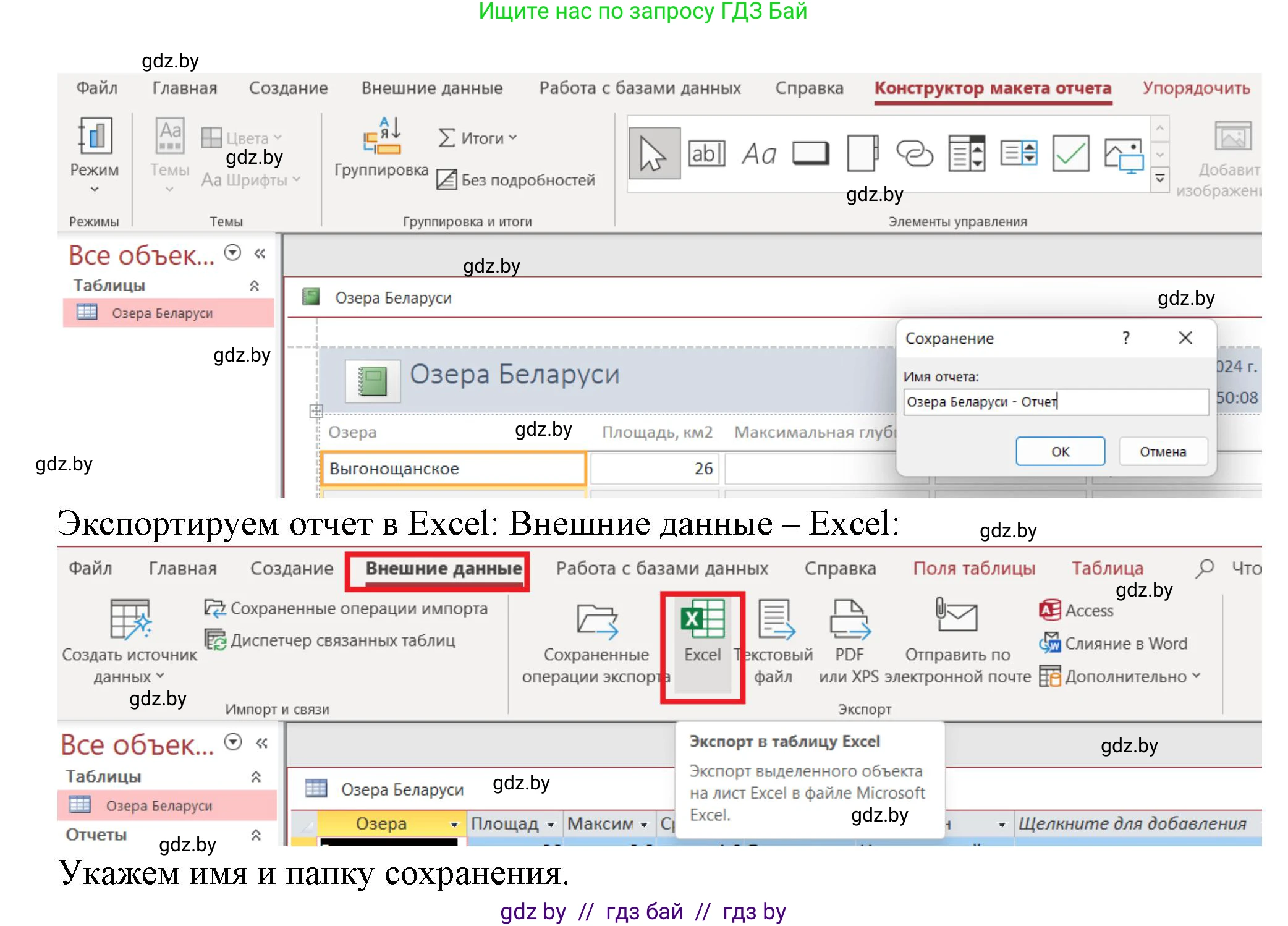Expand the controls gallery more arrow
1288x926 pixels.
click(1160, 179)
